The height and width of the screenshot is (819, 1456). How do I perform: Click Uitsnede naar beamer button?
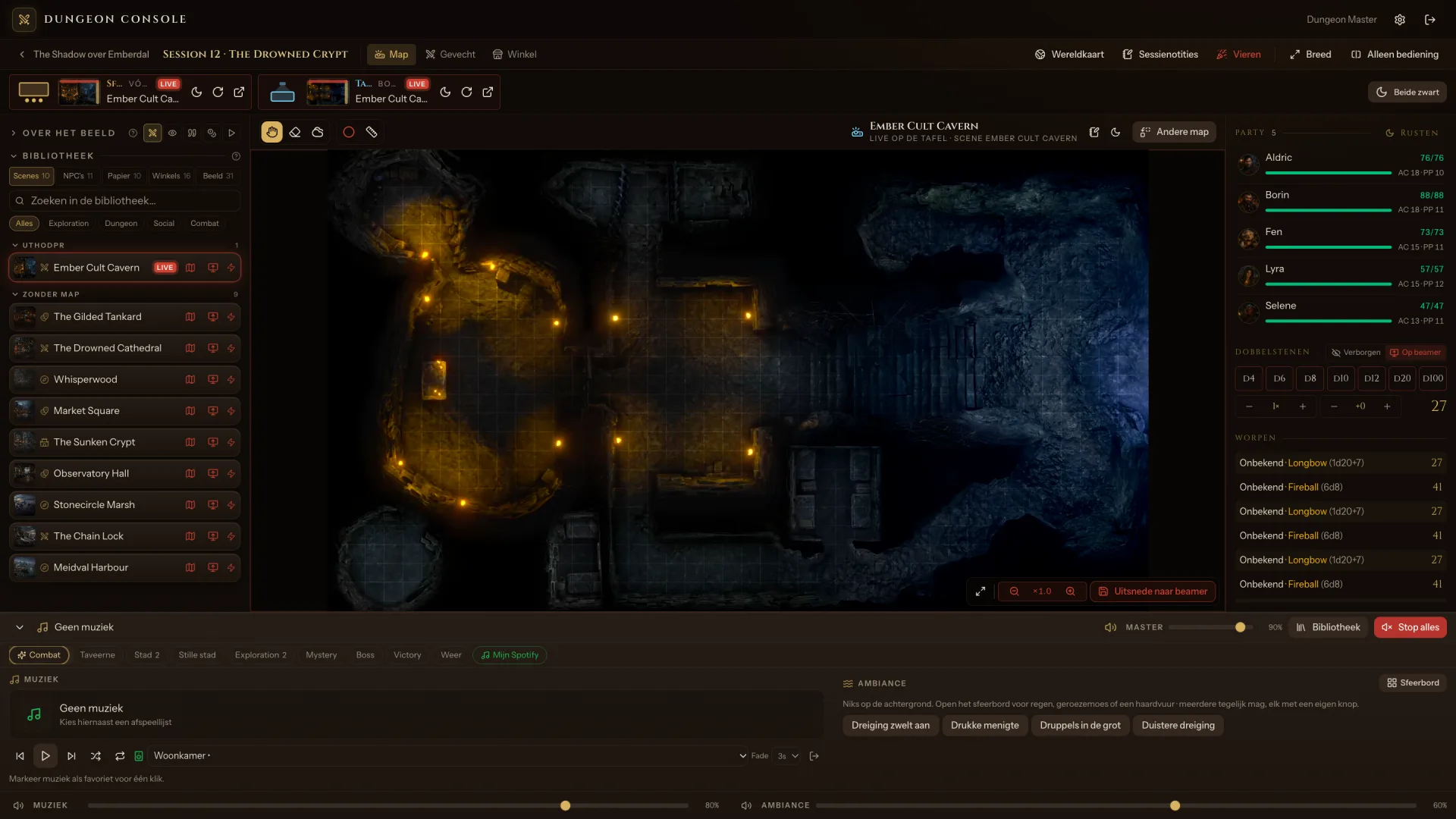pos(1153,591)
